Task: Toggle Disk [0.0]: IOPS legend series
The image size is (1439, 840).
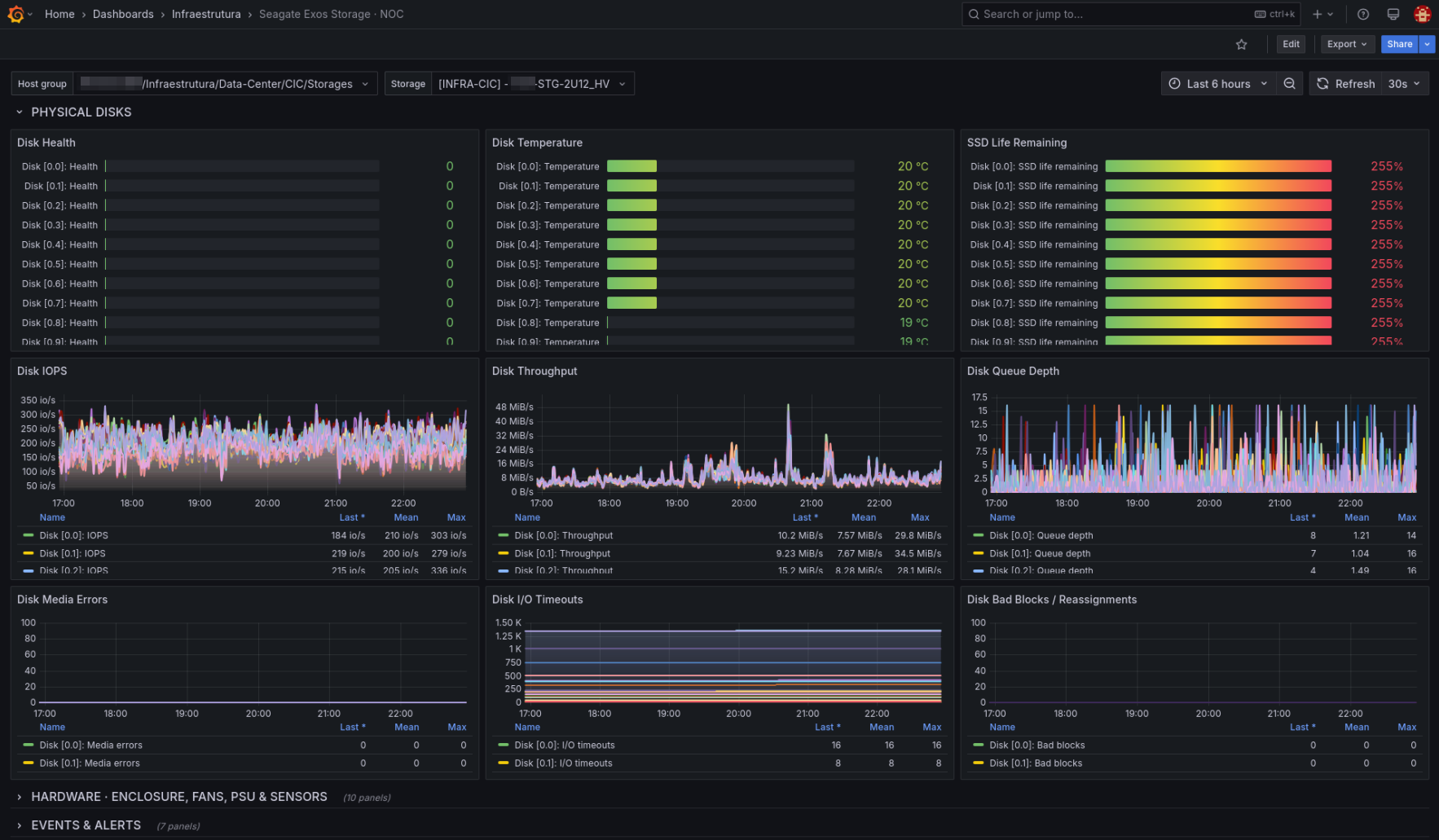Action: point(73,535)
